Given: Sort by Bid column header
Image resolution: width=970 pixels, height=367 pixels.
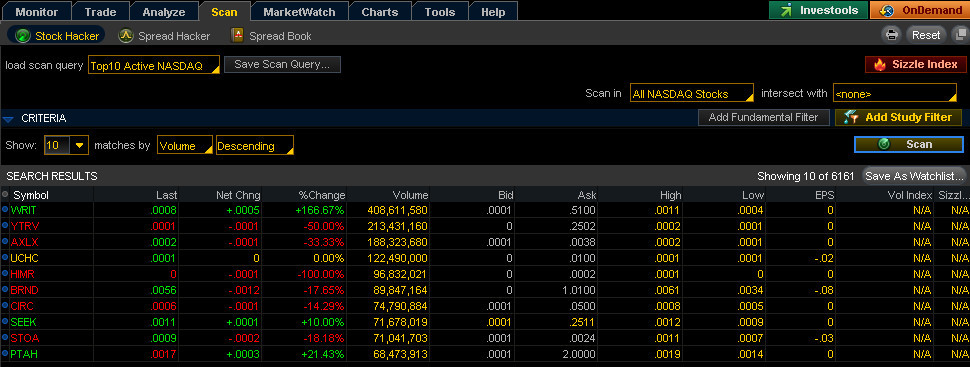Looking at the screenshot, I should point(505,195).
